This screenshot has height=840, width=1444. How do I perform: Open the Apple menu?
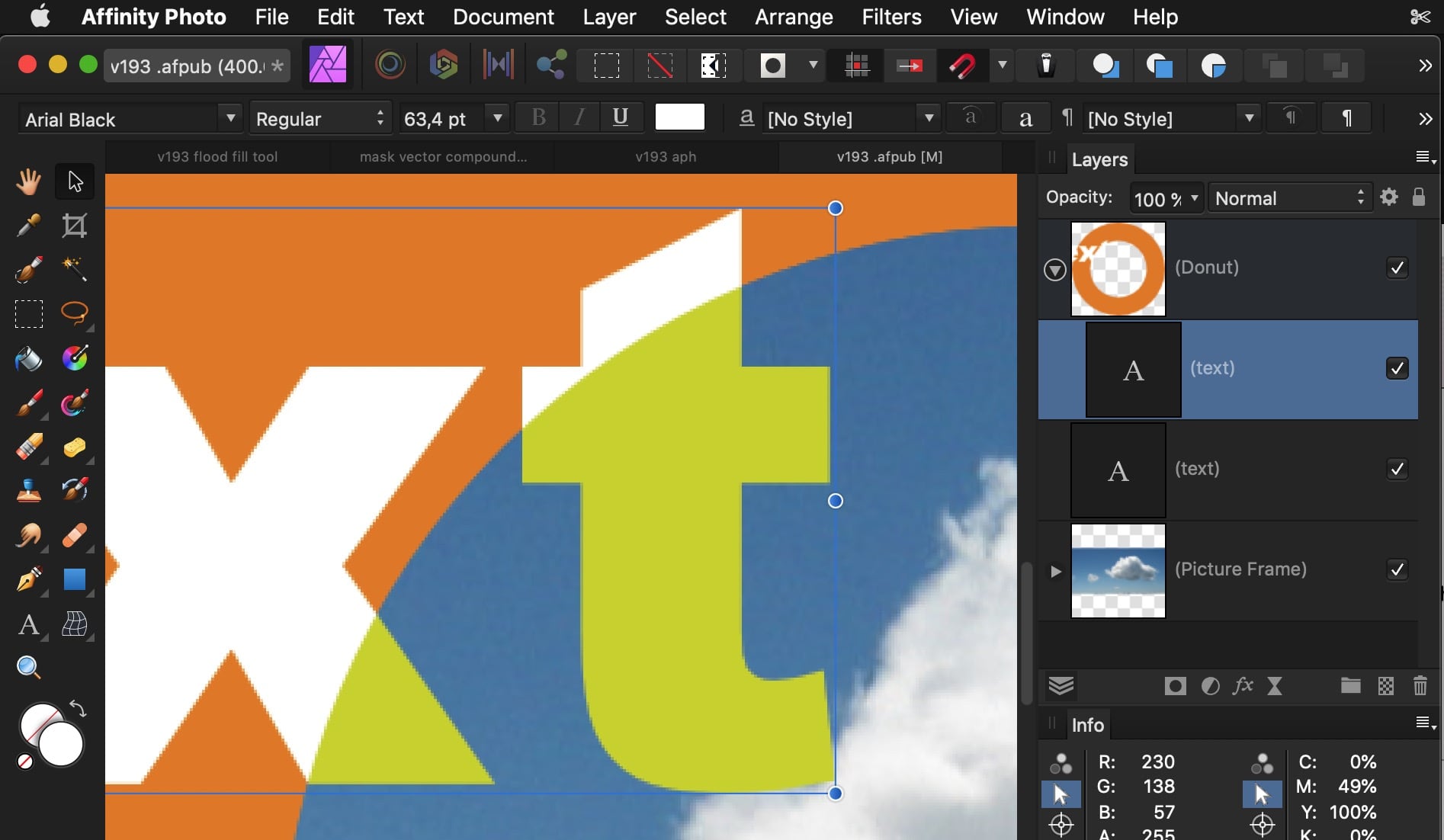pos(40,16)
